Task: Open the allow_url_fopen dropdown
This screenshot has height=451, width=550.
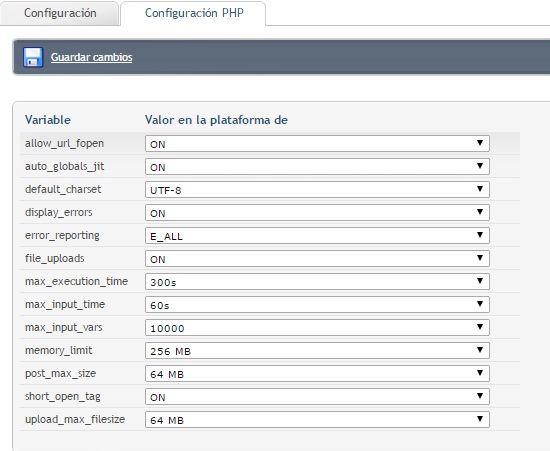Action: (317, 143)
